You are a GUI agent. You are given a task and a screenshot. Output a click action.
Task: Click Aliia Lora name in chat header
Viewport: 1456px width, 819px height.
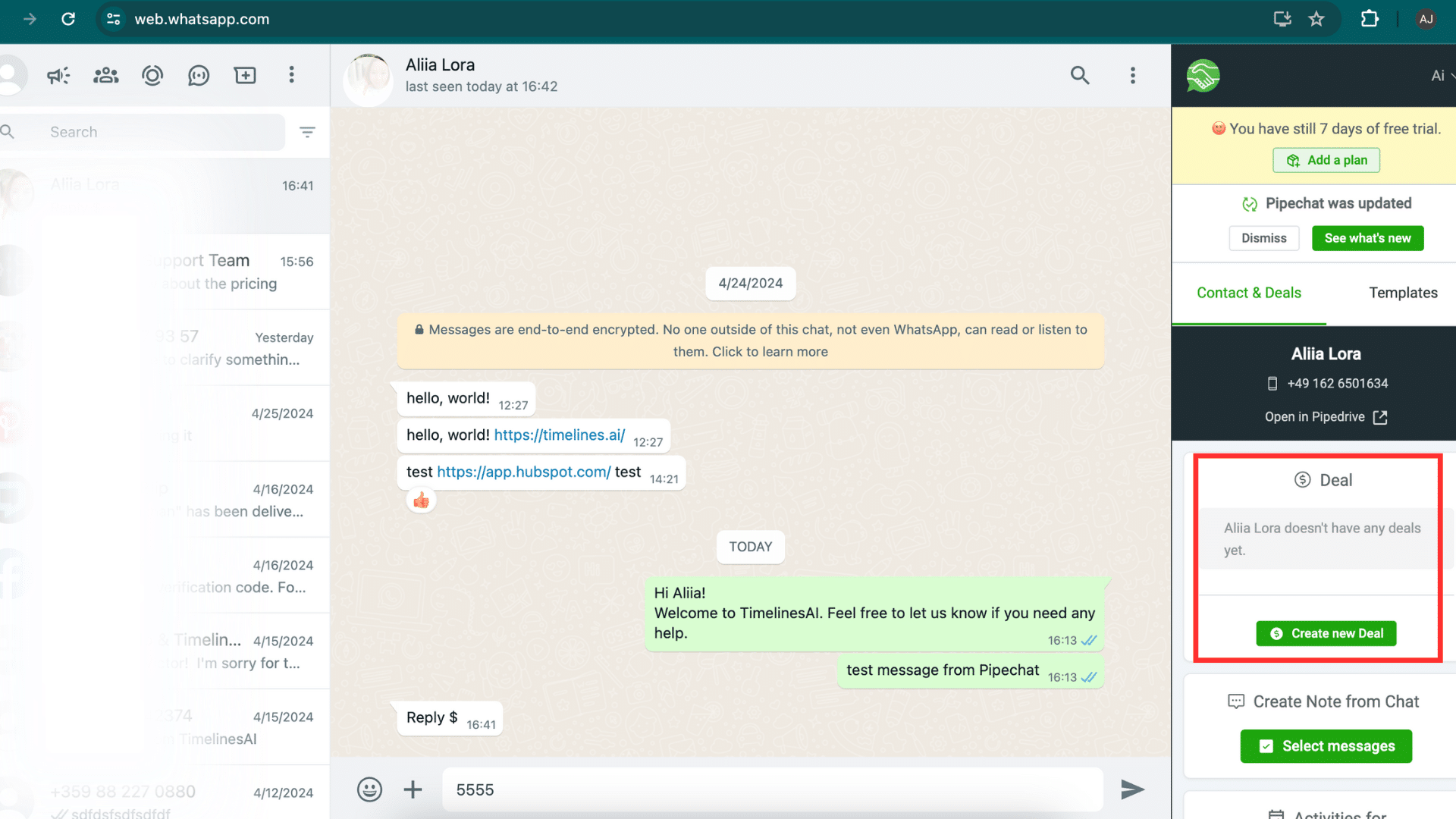pos(440,65)
